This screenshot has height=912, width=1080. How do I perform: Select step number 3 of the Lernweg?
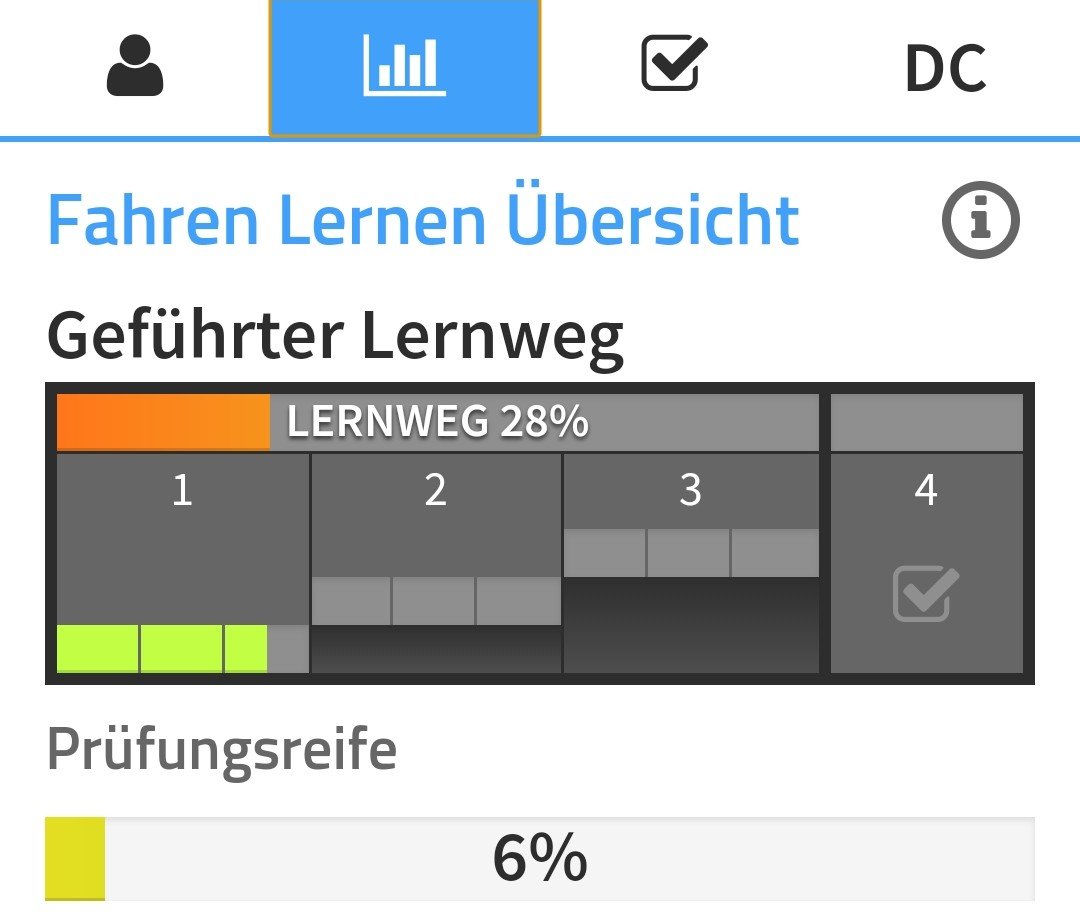pyautogui.click(x=690, y=492)
